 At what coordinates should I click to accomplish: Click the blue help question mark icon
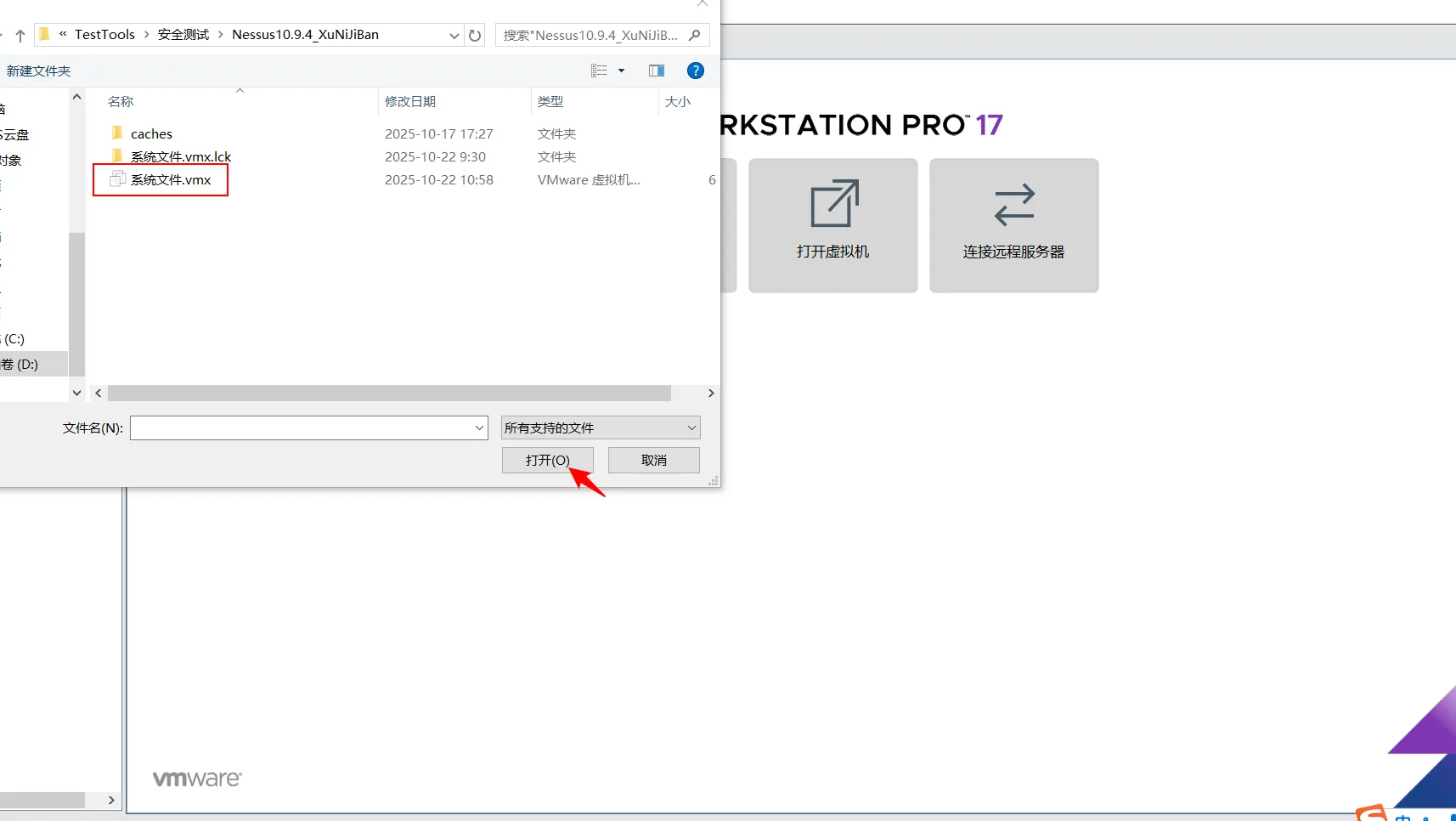(x=695, y=71)
